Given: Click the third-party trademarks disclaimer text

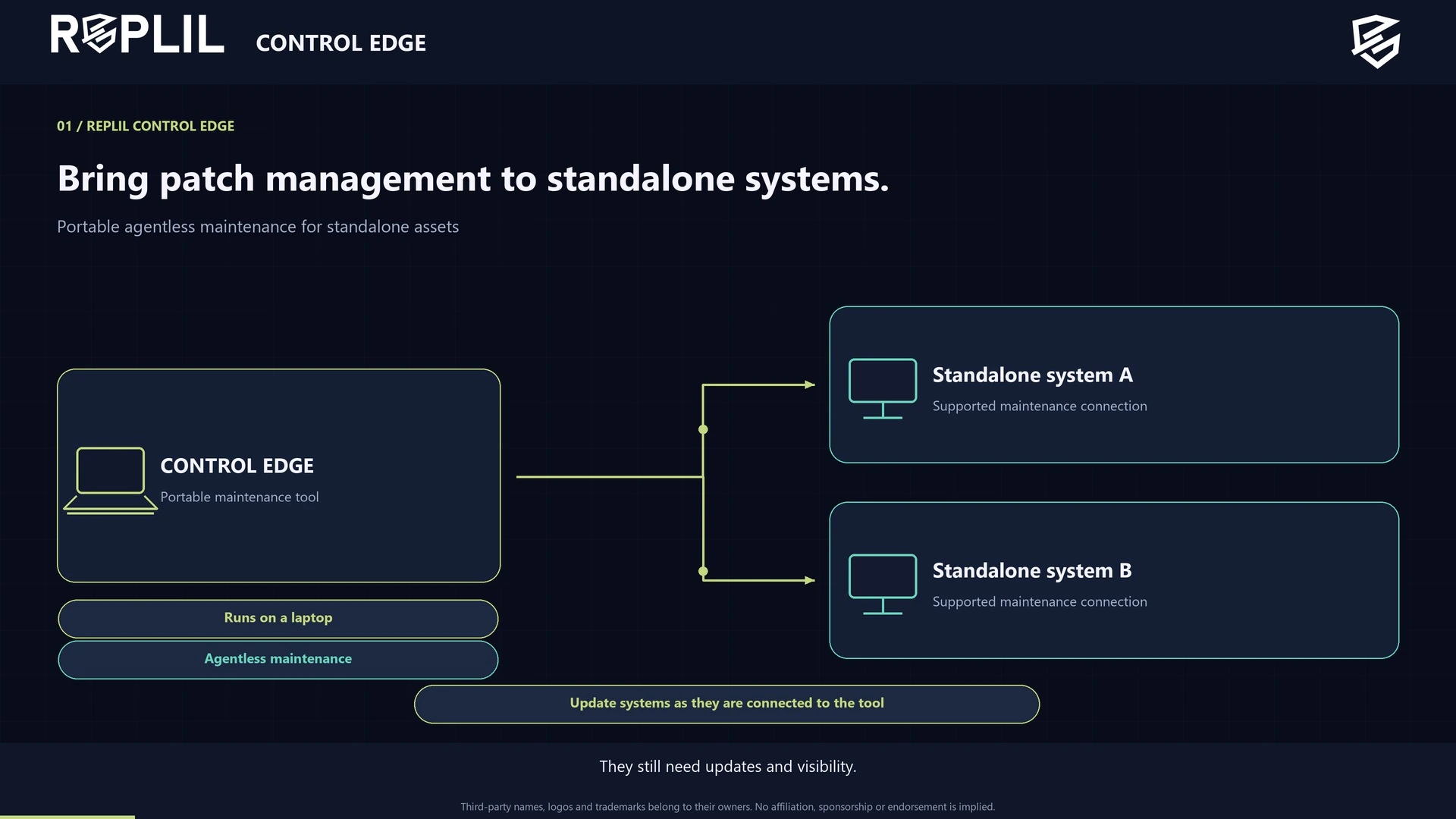Looking at the screenshot, I should (728, 807).
